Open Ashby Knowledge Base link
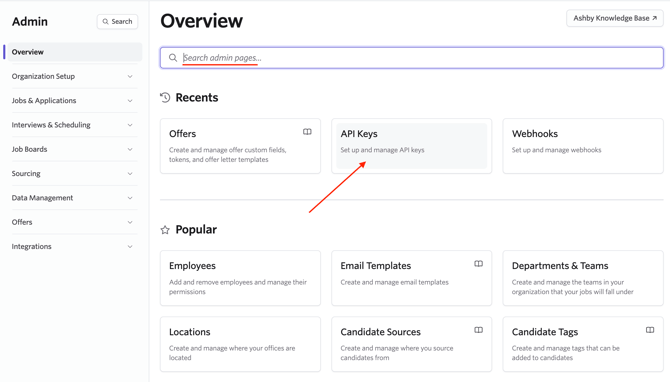670x382 pixels. (x=615, y=18)
